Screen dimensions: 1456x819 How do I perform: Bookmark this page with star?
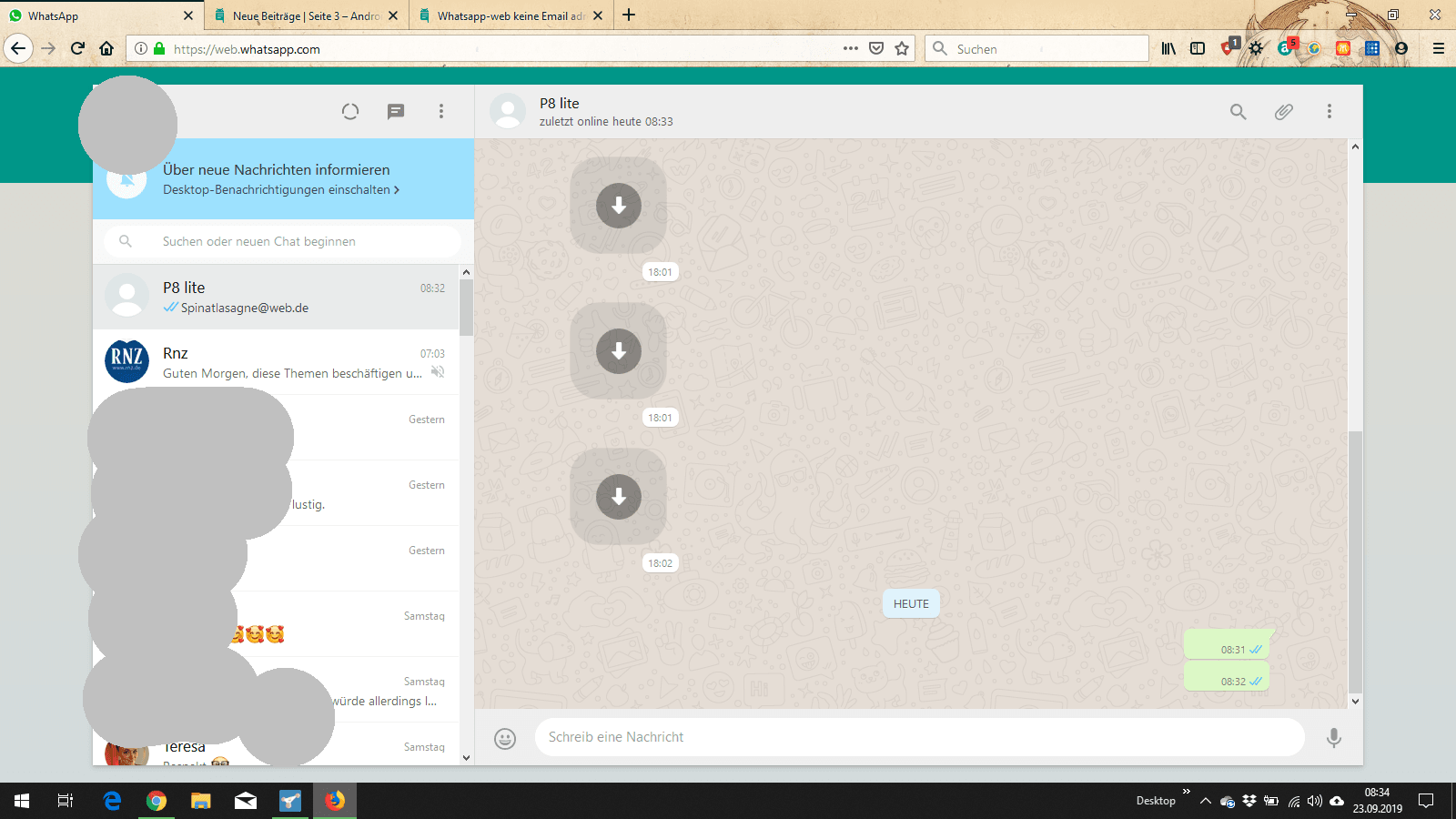coord(902,48)
